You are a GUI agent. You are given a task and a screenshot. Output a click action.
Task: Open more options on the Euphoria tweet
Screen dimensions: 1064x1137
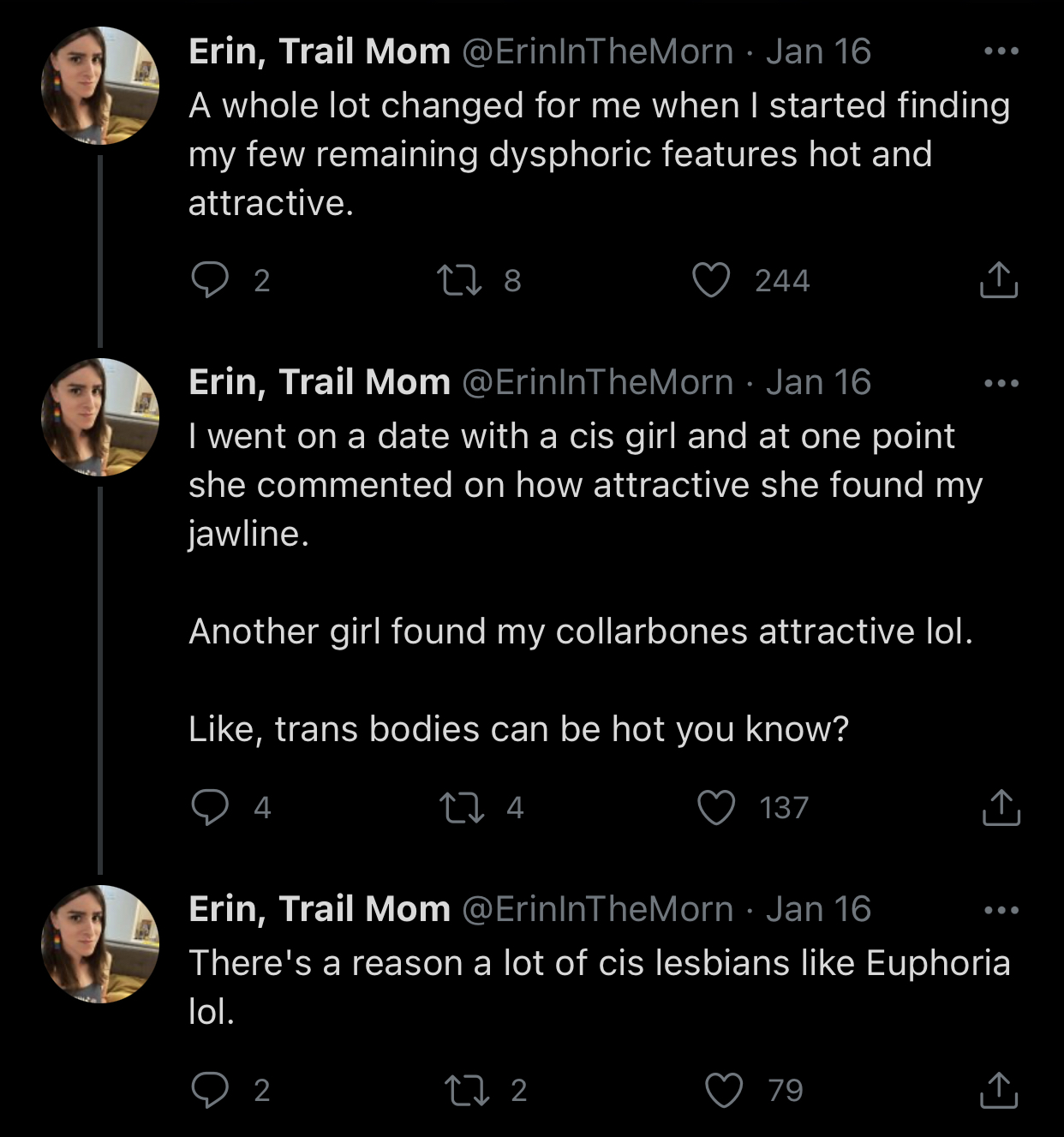click(x=1001, y=909)
